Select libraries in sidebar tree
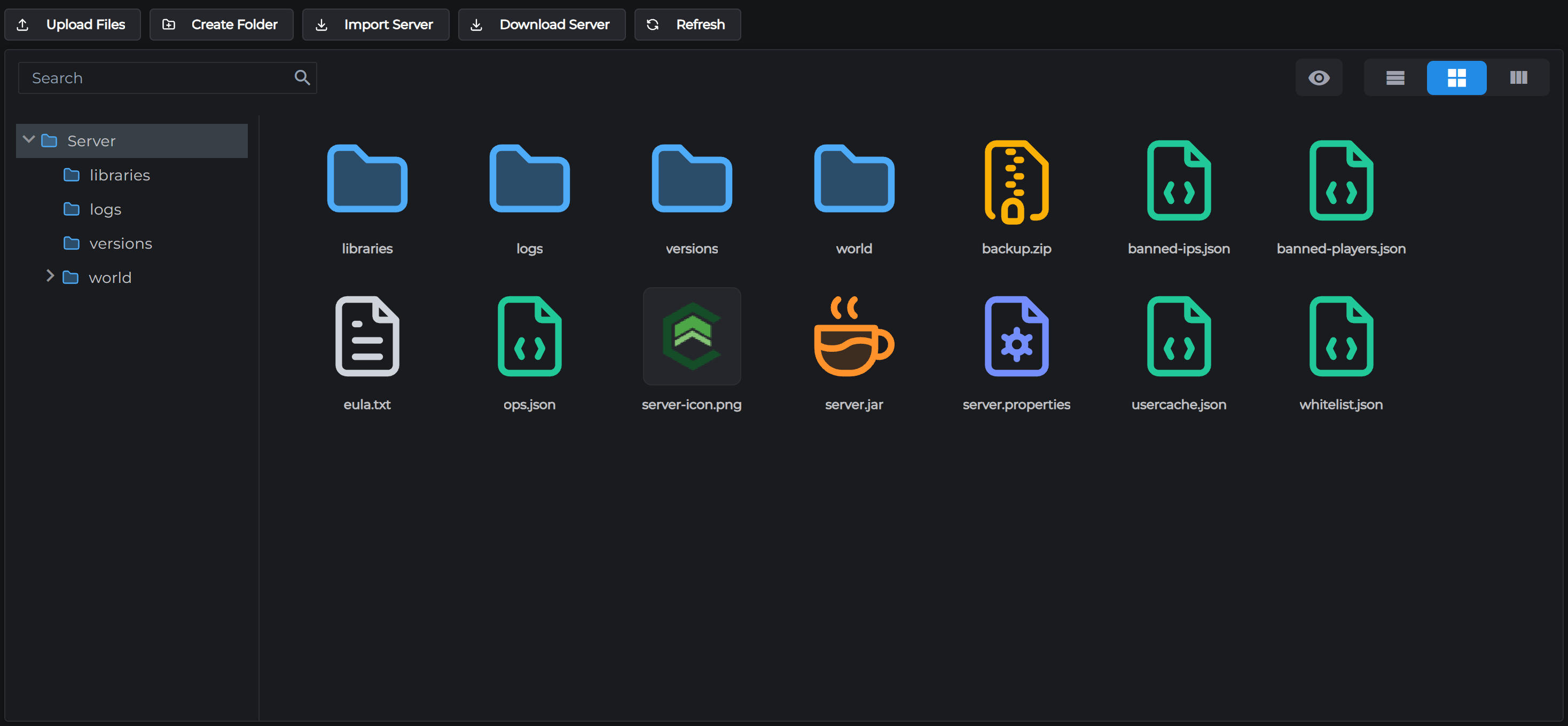Screen dimensions: 1568x726 click(x=131, y=175)
